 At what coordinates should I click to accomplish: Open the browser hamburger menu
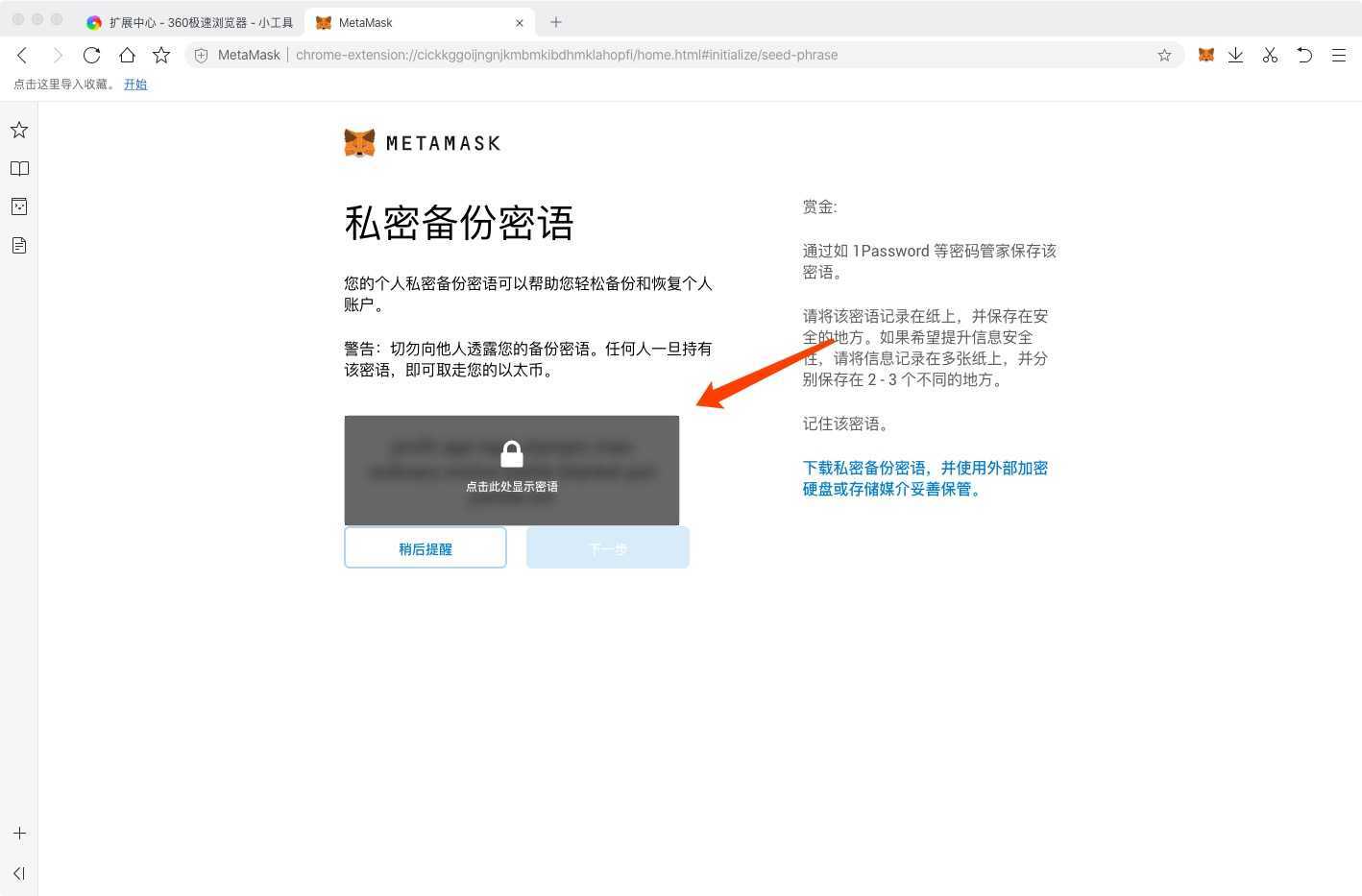[x=1338, y=56]
